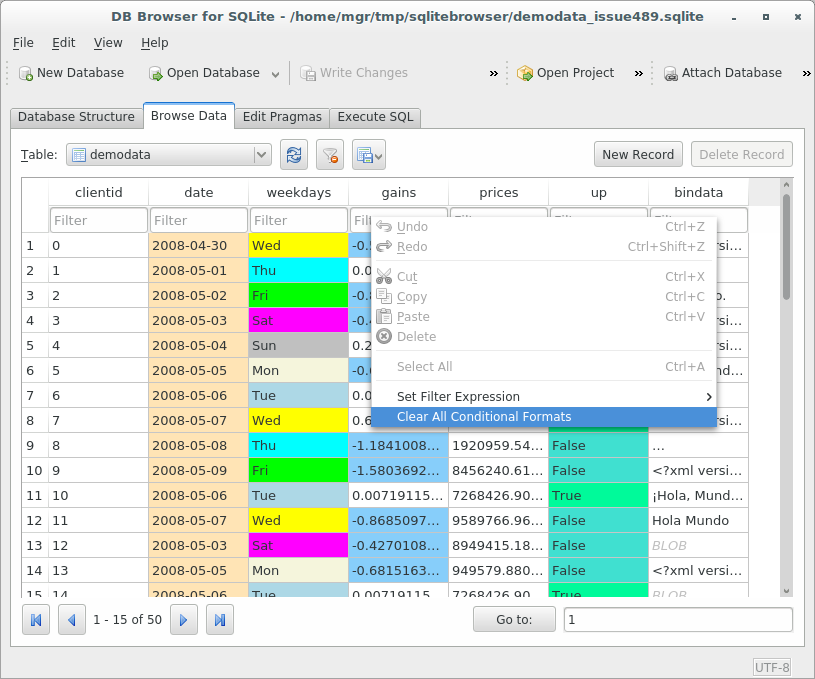The height and width of the screenshot is (679, 815).
Task: Open the File menu
Action: [x=23, y=43]
